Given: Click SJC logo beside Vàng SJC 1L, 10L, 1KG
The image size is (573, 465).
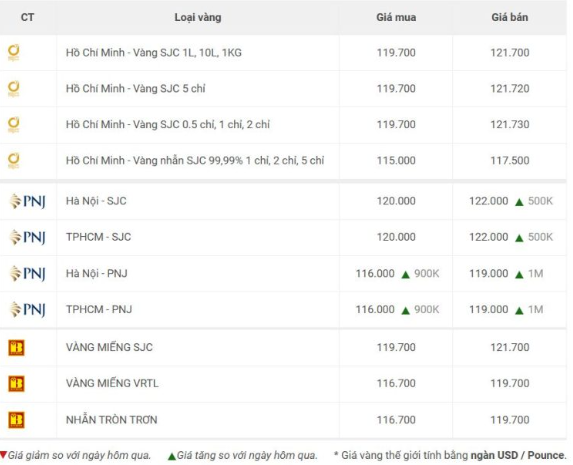Looking at the screenshot, I should 14,53.
